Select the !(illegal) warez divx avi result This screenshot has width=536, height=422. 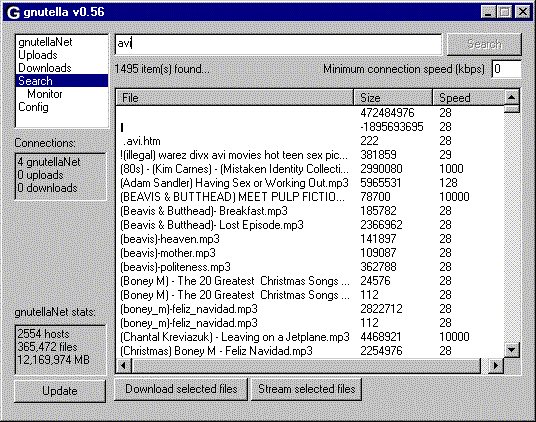[x=310, y=155]
